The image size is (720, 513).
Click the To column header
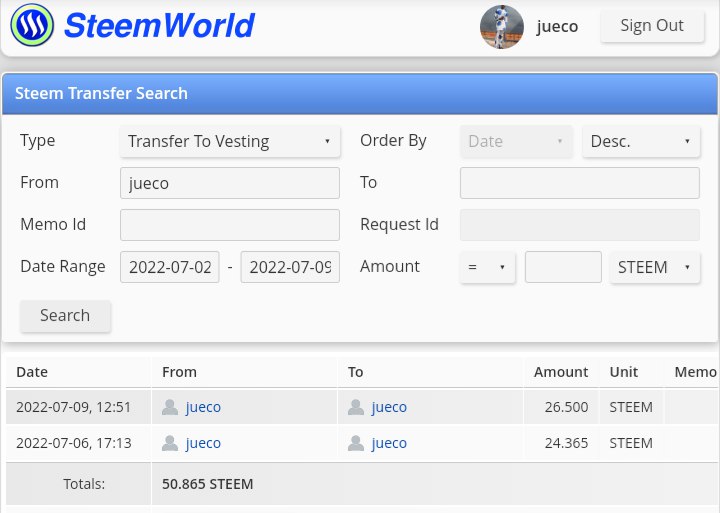click(355, 372)
